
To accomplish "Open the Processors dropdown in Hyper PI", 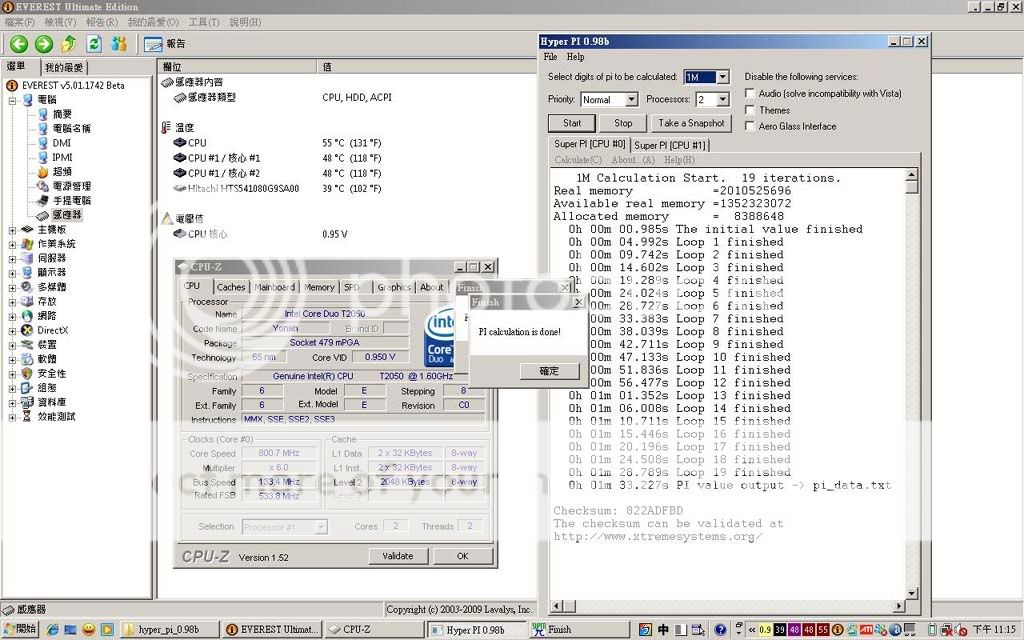I will (x=722, y=99).
